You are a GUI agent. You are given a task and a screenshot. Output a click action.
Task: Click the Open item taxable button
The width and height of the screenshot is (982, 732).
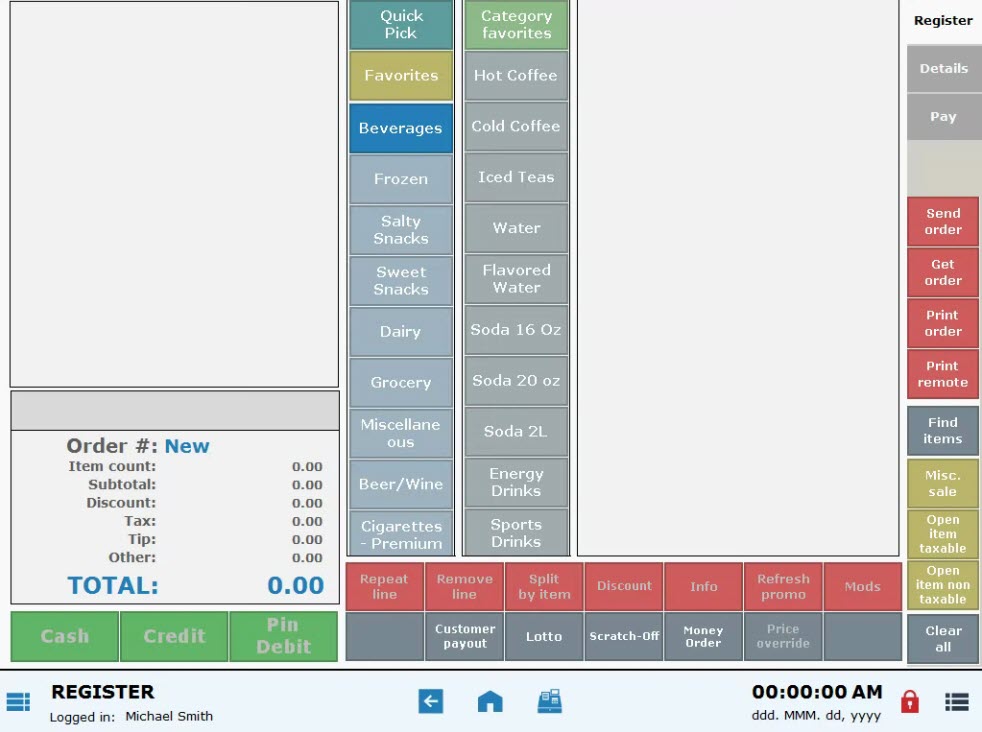(942, 534)
